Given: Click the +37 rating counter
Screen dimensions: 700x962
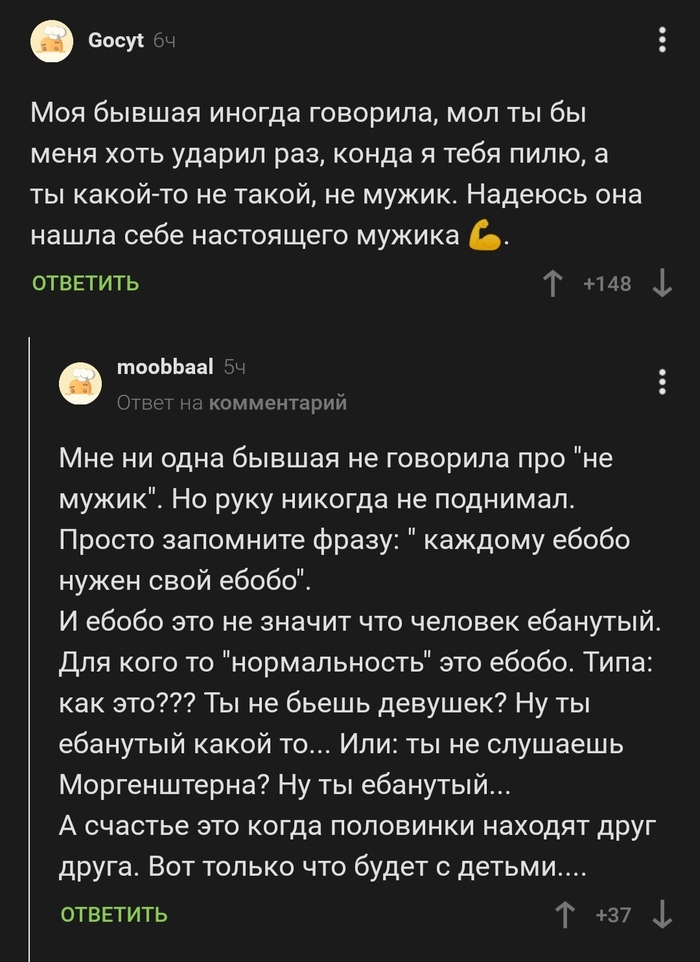Looking at the screenshot, I should [x=613, y=912].
